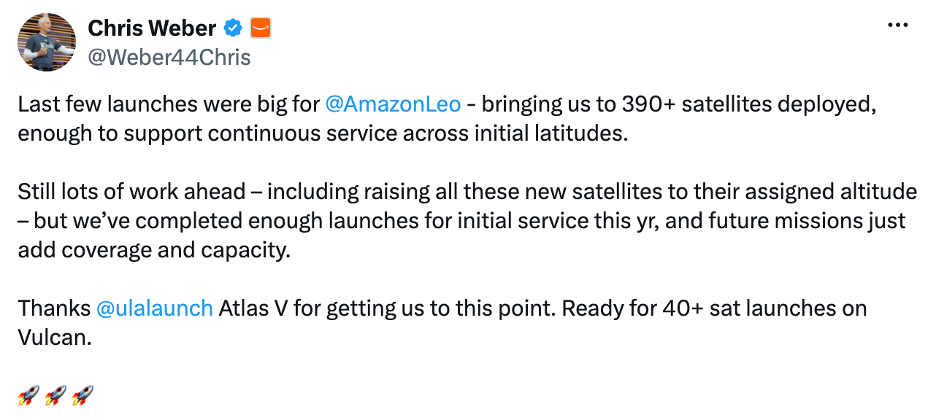Open the @Weber44Chris handle link
This screenshot has width=936, height=420.
pos(169,57)
